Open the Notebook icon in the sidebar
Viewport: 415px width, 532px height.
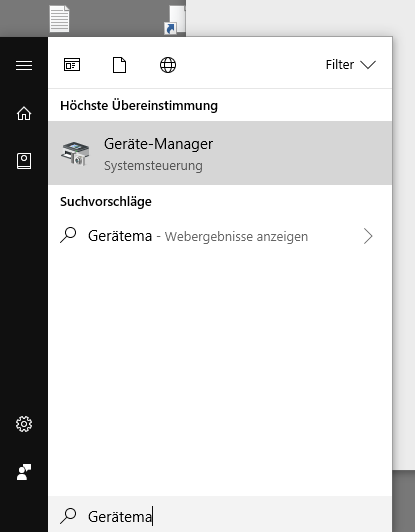24,161
